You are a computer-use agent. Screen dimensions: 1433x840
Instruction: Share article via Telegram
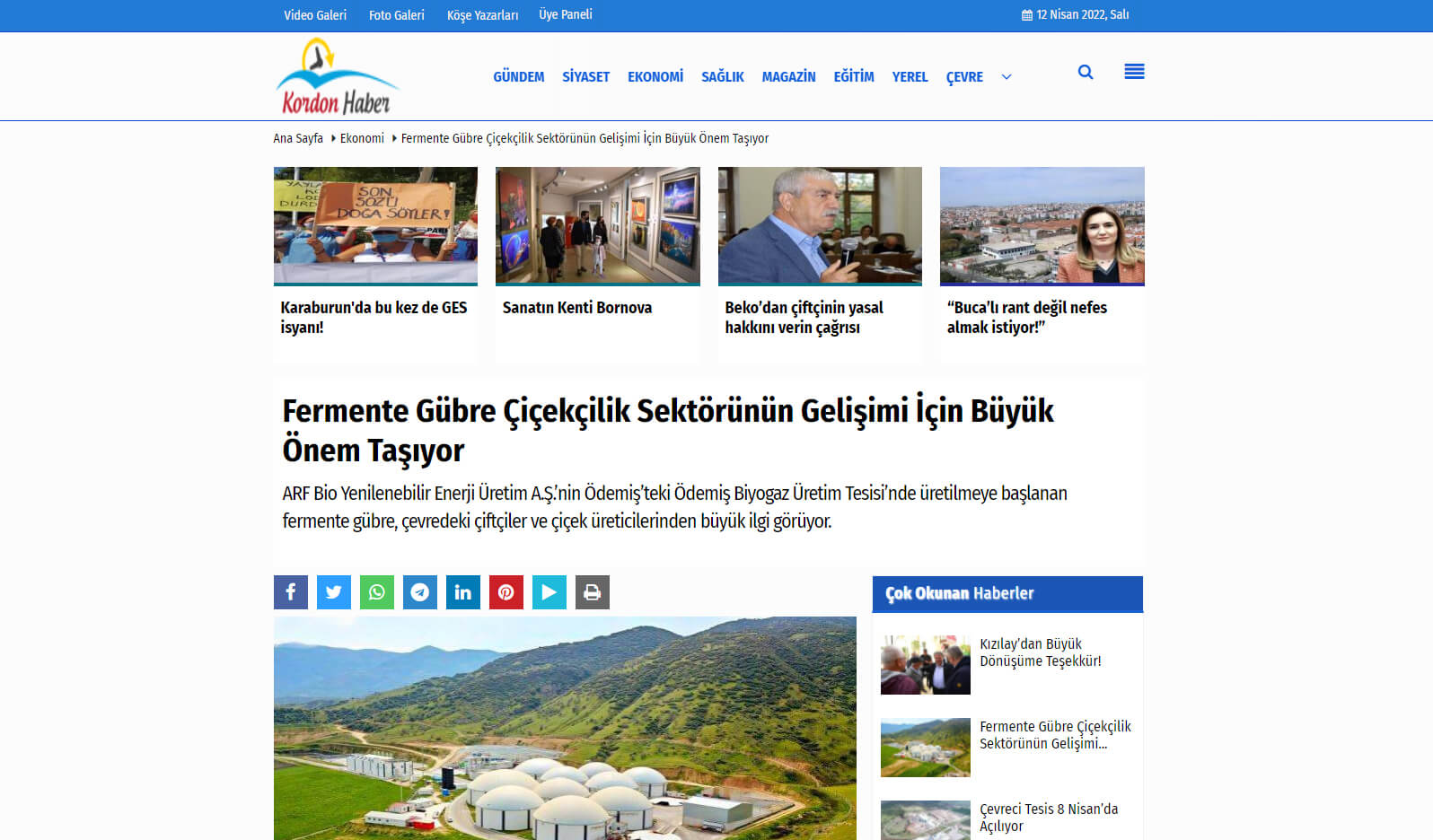(420, 592)
